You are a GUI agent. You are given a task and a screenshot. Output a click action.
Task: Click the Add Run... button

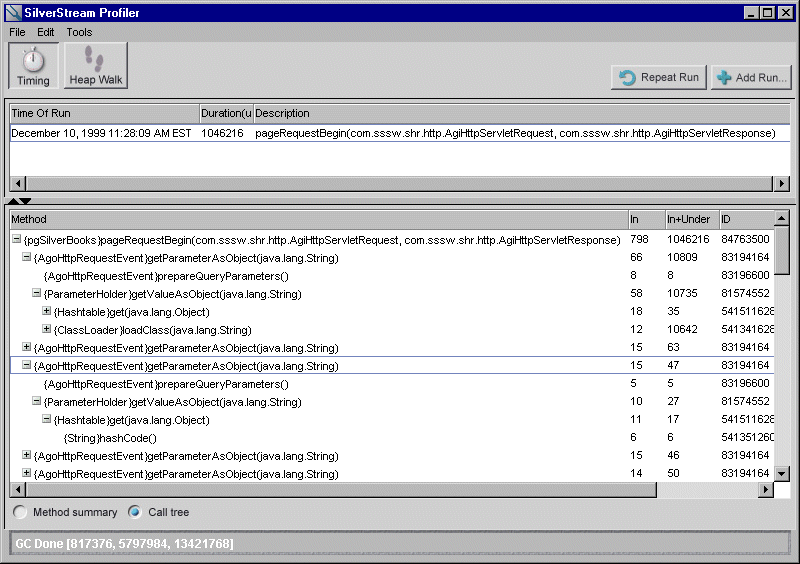pos(751,78)
